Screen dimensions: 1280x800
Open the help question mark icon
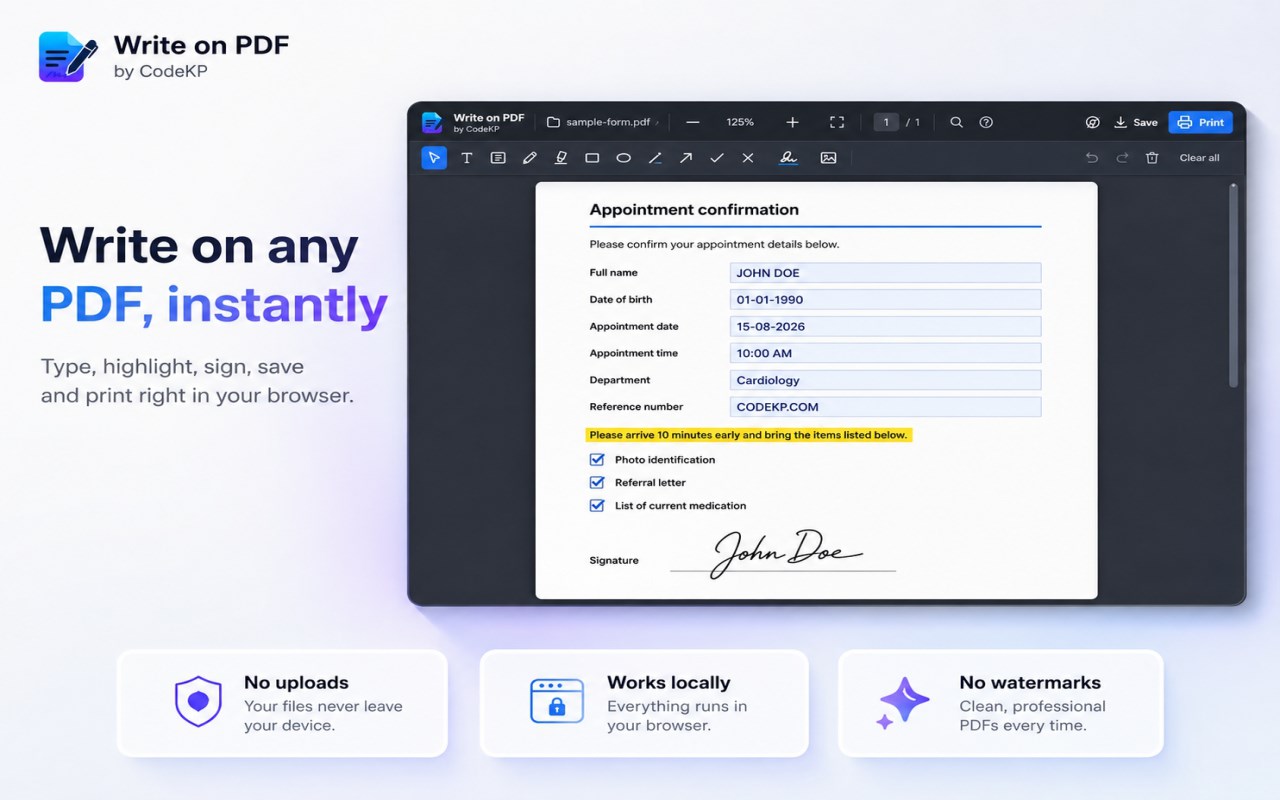click(x=986, y=122)
